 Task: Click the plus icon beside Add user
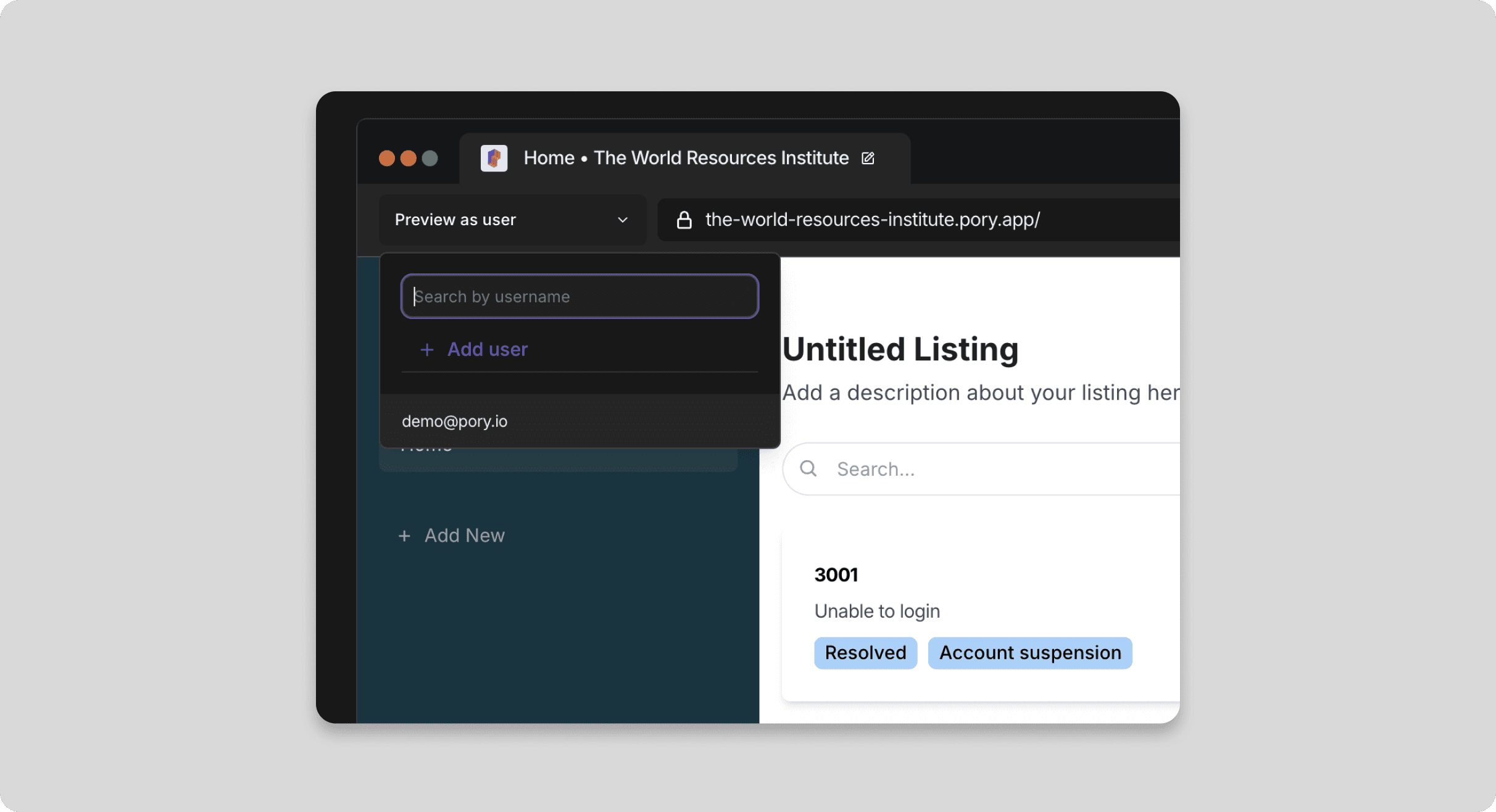426,350
